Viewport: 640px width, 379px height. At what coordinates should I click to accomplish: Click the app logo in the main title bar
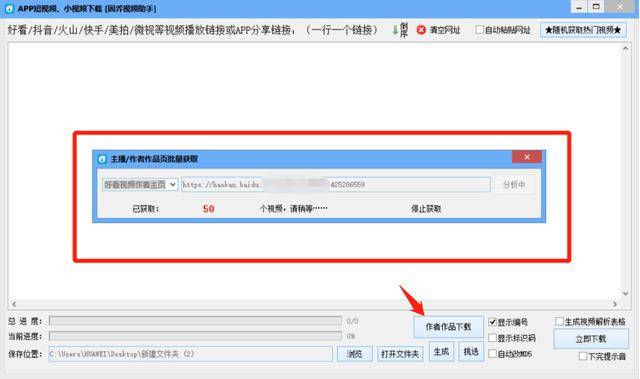click(9, 9)
